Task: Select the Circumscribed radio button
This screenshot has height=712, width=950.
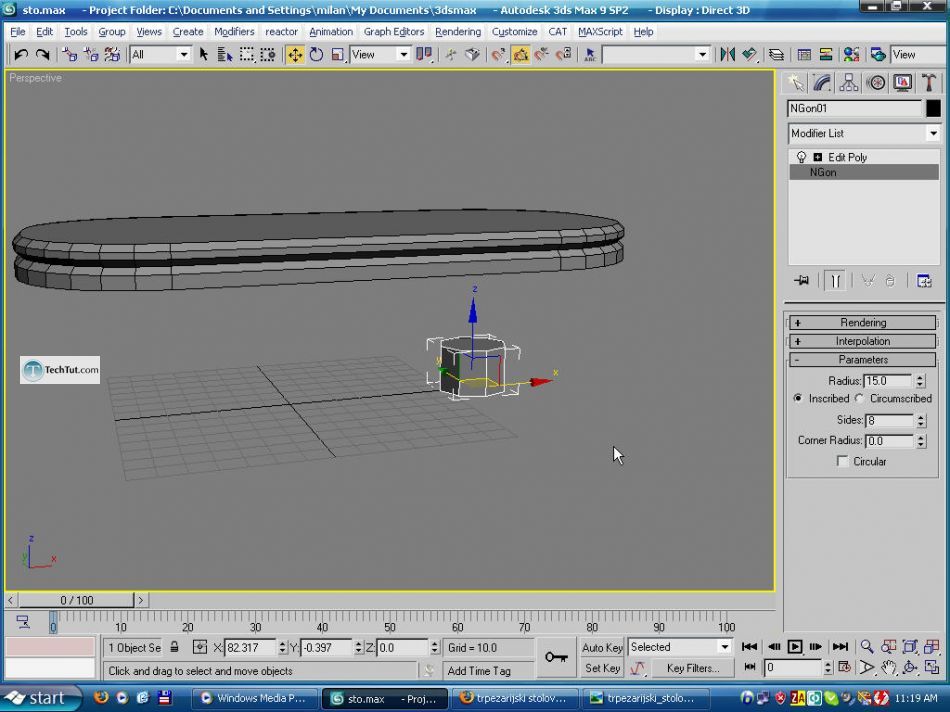Action: (x=860, y=398)
